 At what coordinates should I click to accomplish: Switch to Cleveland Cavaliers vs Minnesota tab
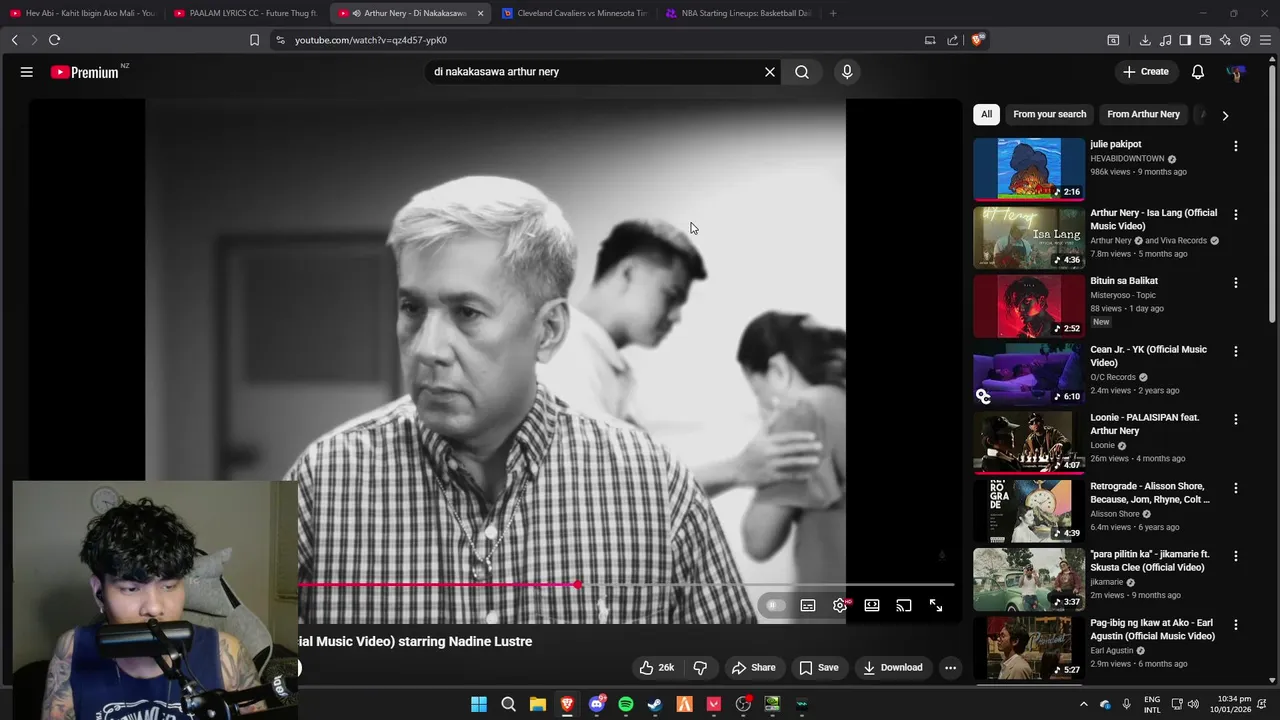coord(575,13)
